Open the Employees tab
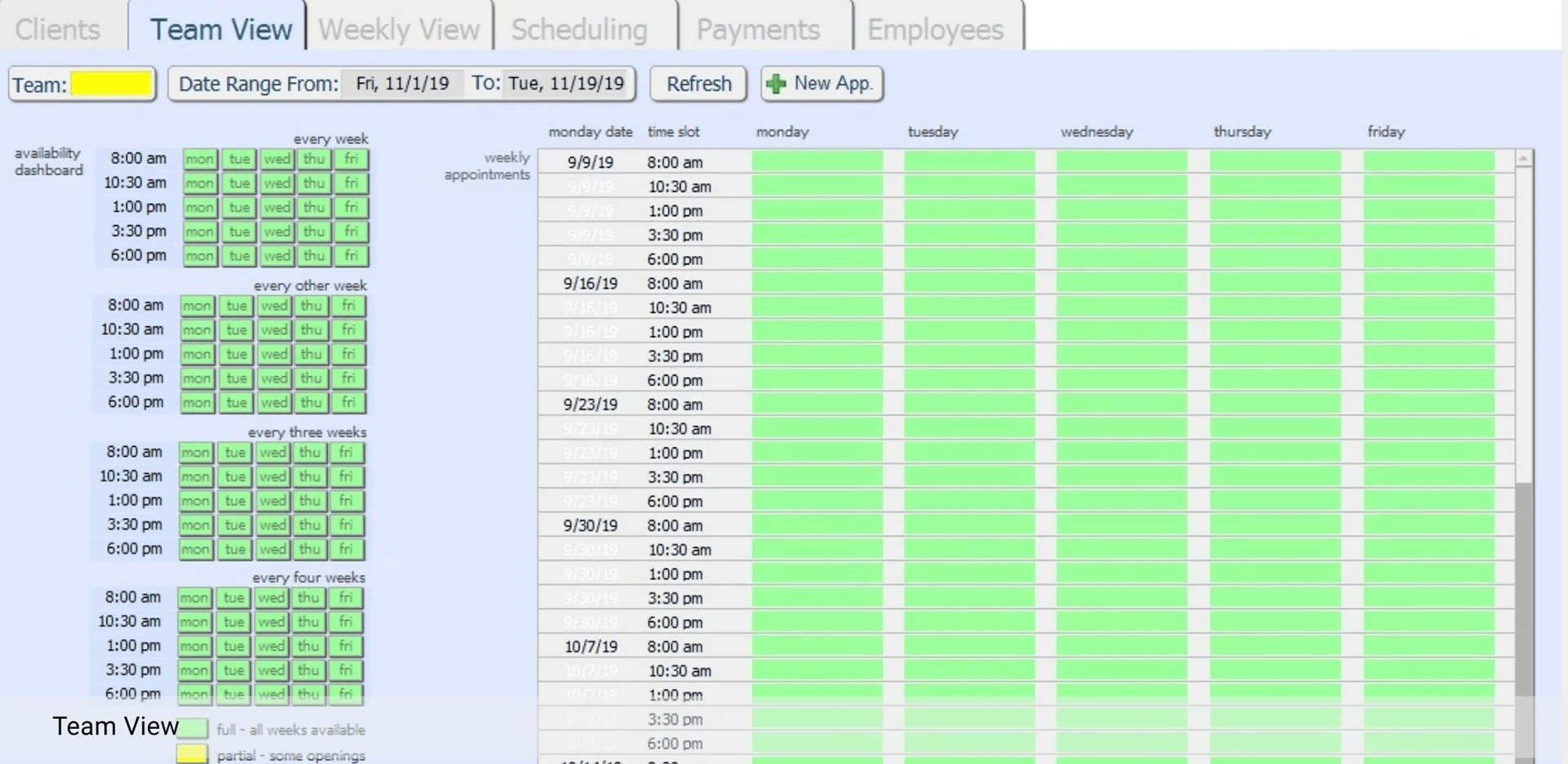This screenshot has height=764, width=1568. [936, 29]
